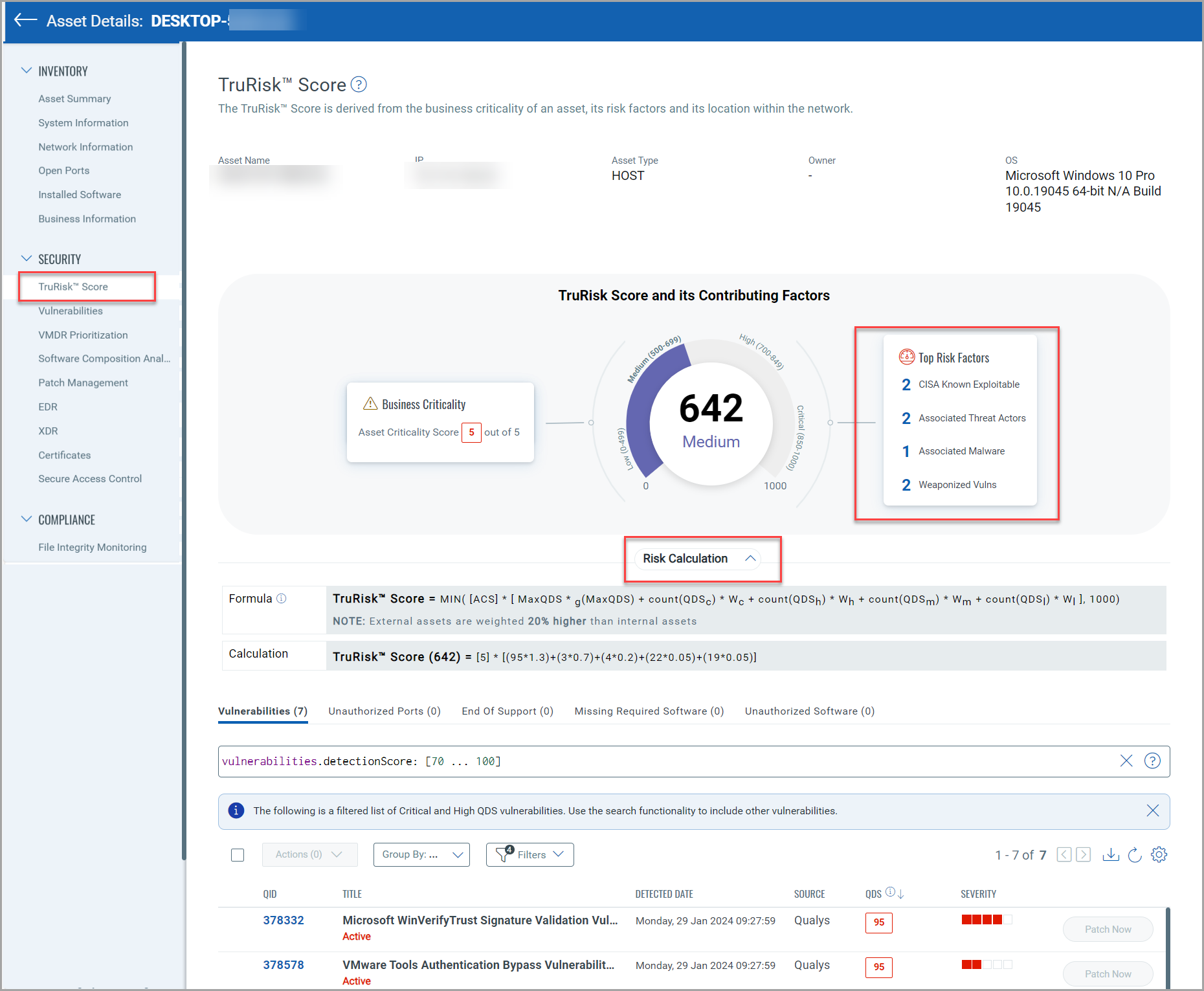
Task: Dismiss the filtered list info banner
Action: tap(1153, 810)
